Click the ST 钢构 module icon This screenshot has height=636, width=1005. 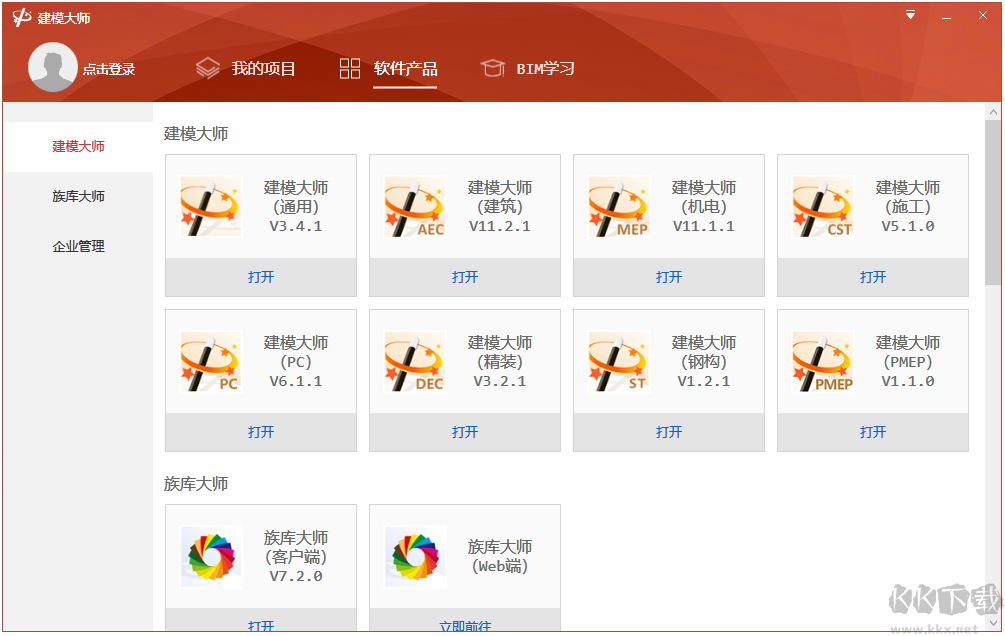[x=619, y=362]
